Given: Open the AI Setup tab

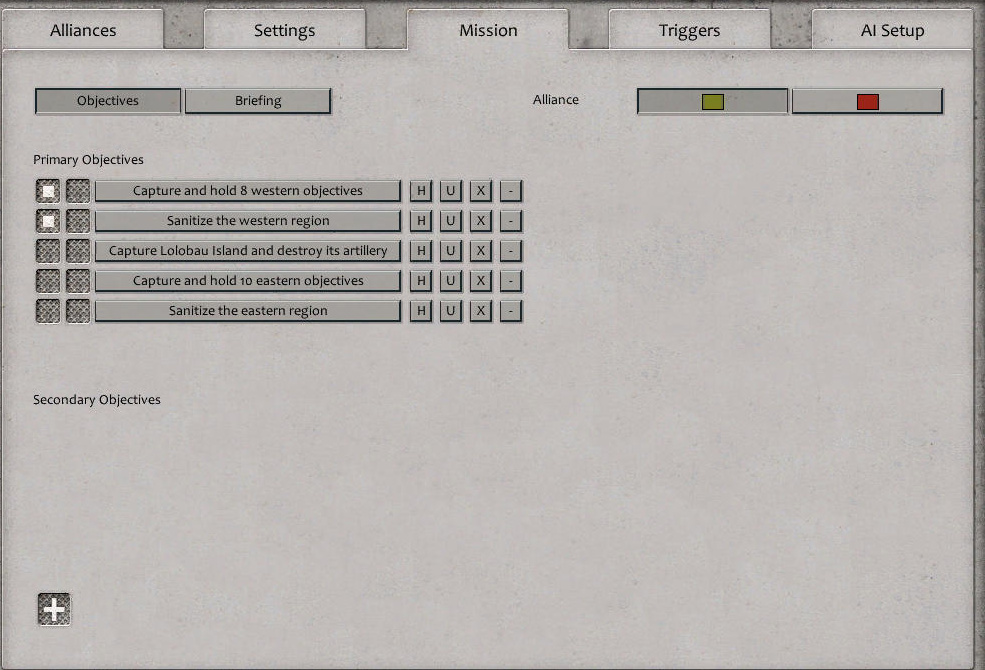Looking at the screenshot, I should click(892, 30).
